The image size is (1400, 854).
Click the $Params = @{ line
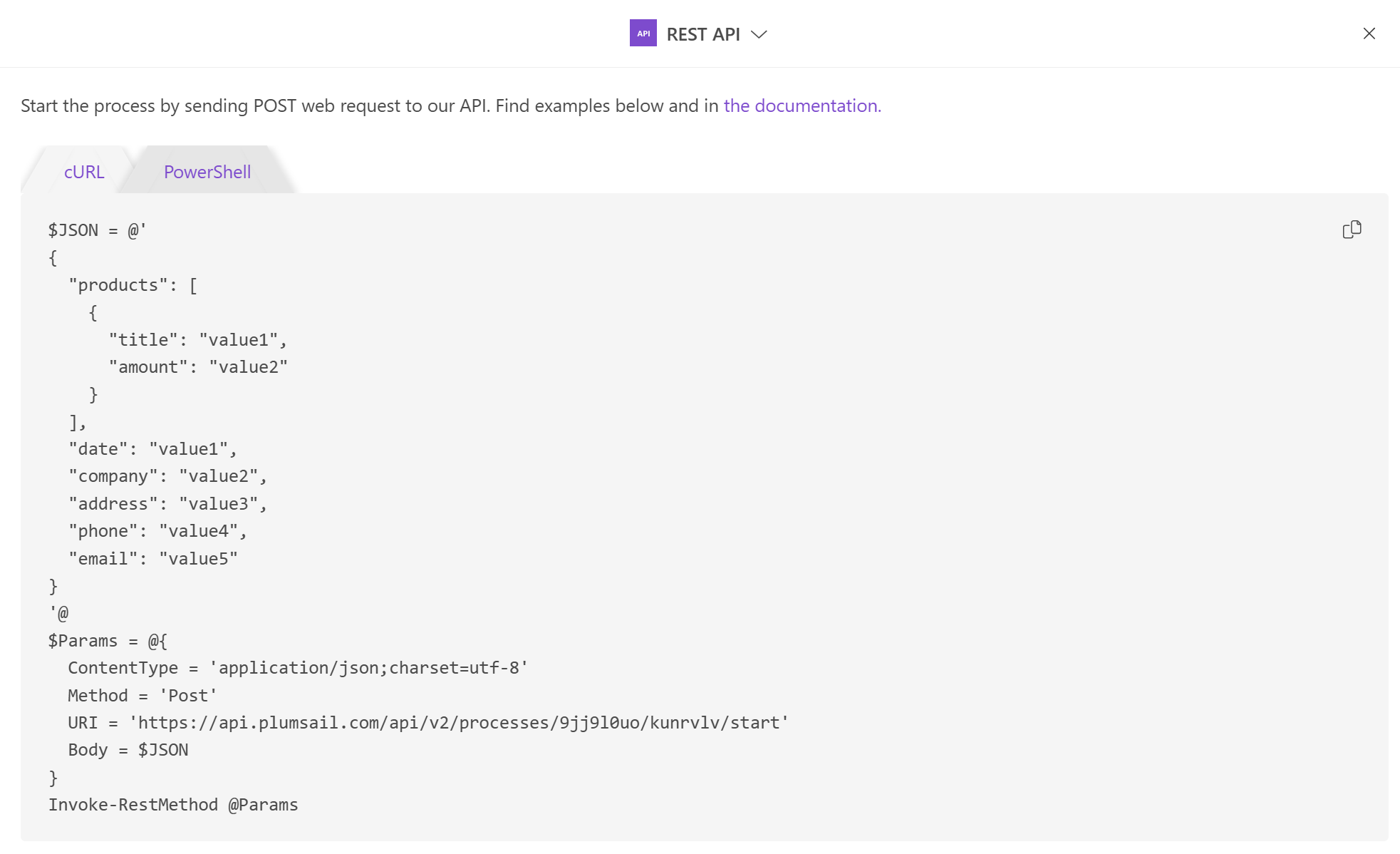(108, 641)
